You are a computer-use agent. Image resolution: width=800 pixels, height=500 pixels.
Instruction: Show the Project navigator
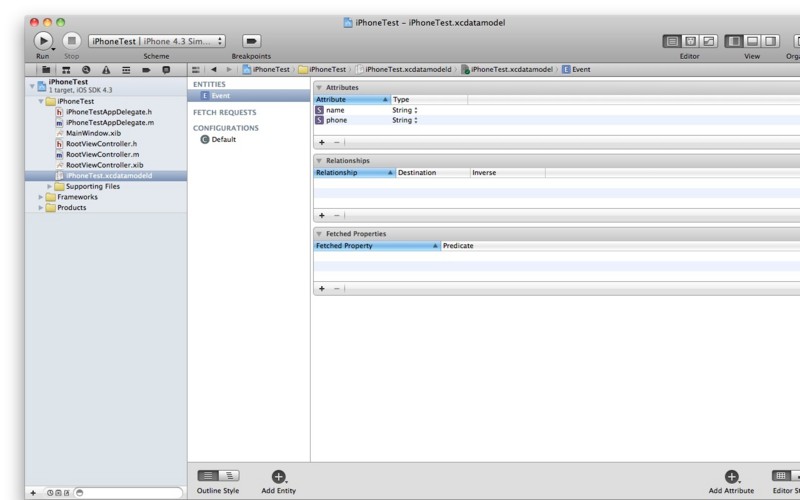point(46,70)
